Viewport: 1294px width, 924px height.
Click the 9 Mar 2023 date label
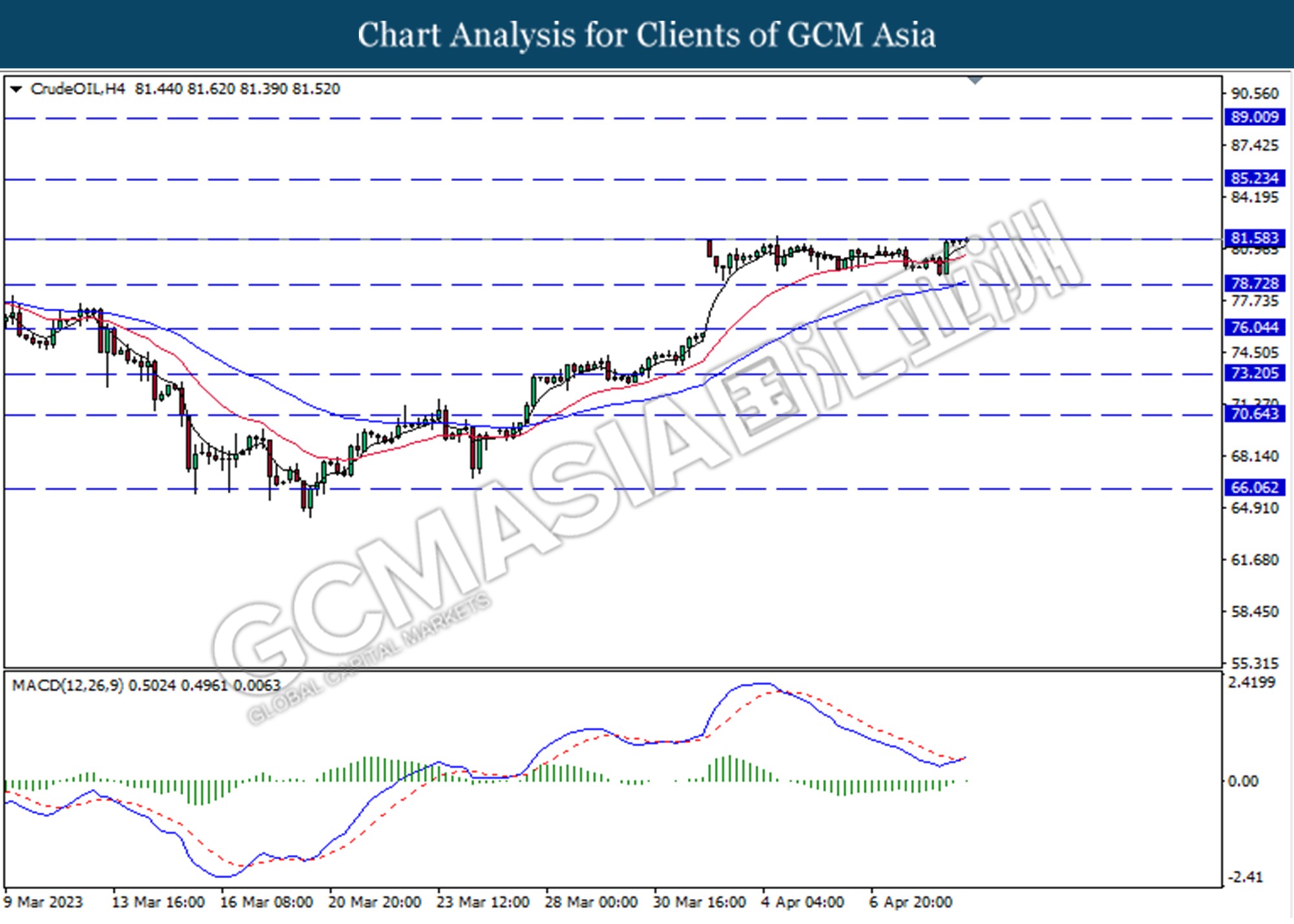pyautogui.click(x=43, y=902)
